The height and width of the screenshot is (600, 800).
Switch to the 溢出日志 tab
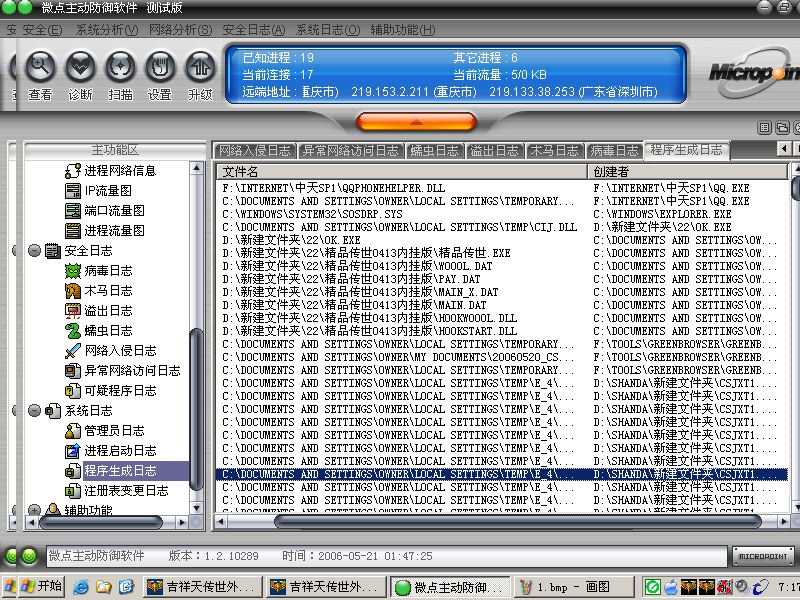[x=494, y=151]
